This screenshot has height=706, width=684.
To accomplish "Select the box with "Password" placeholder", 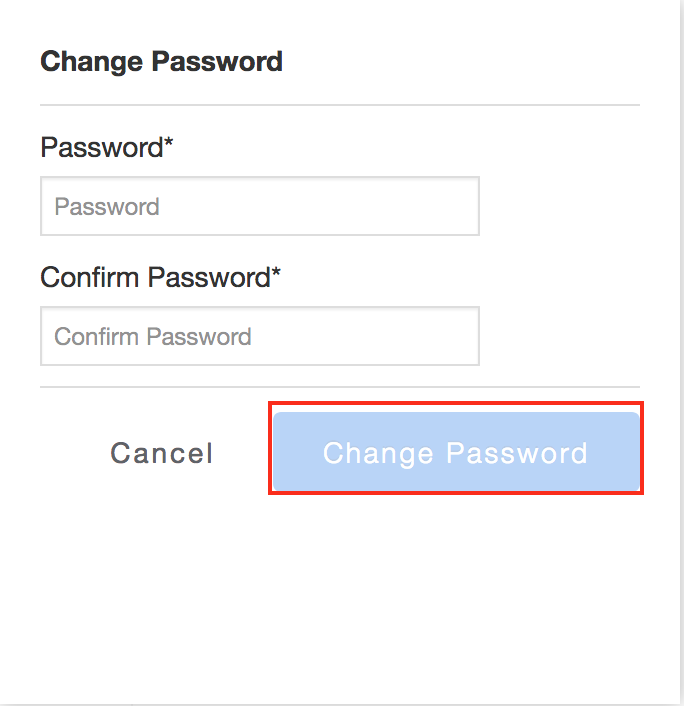I will [260, 207].
